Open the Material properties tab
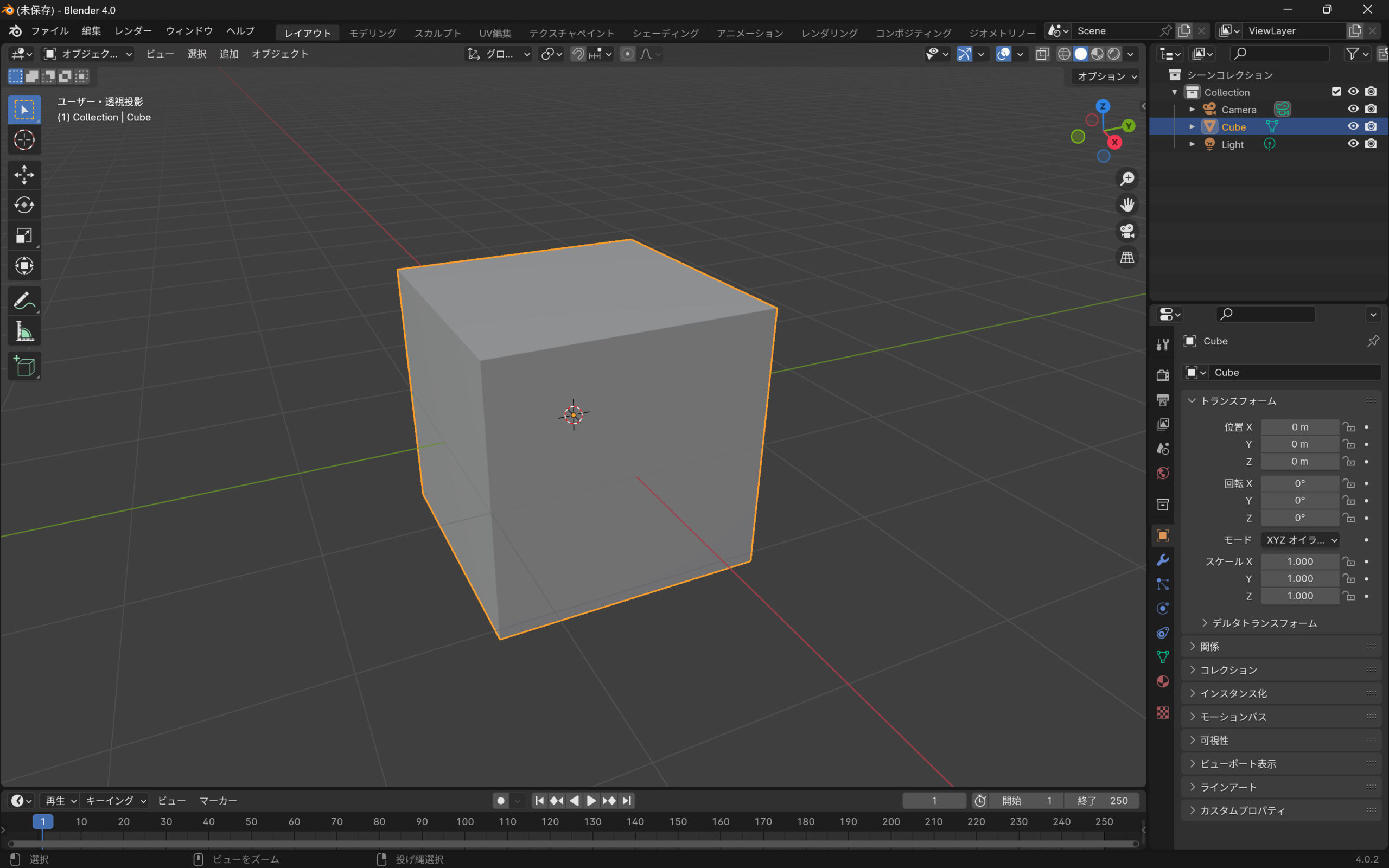The width and height of the screenshot is (1389, 868). point(1163,681)
